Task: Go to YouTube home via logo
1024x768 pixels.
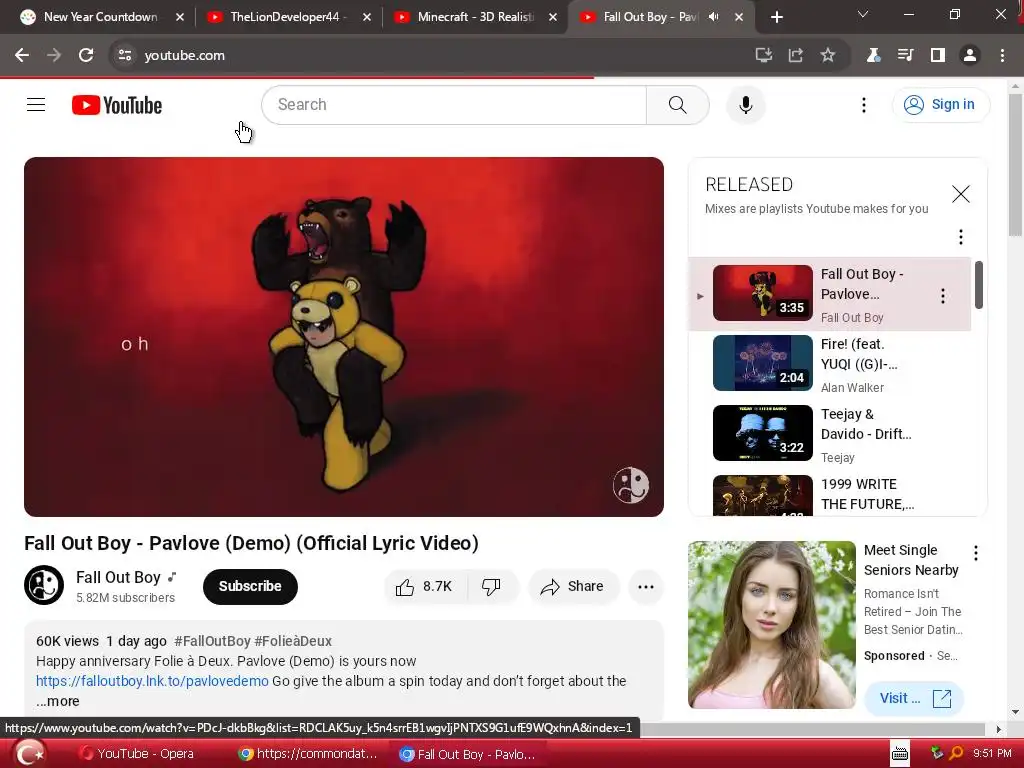Action: (117, 105)
